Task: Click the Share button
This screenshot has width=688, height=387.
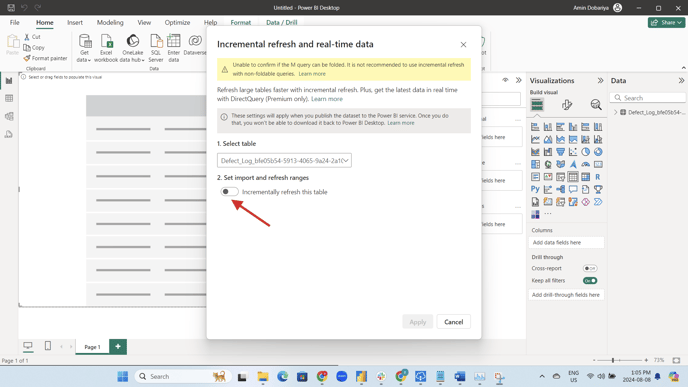Action: (x=666, y=22)
